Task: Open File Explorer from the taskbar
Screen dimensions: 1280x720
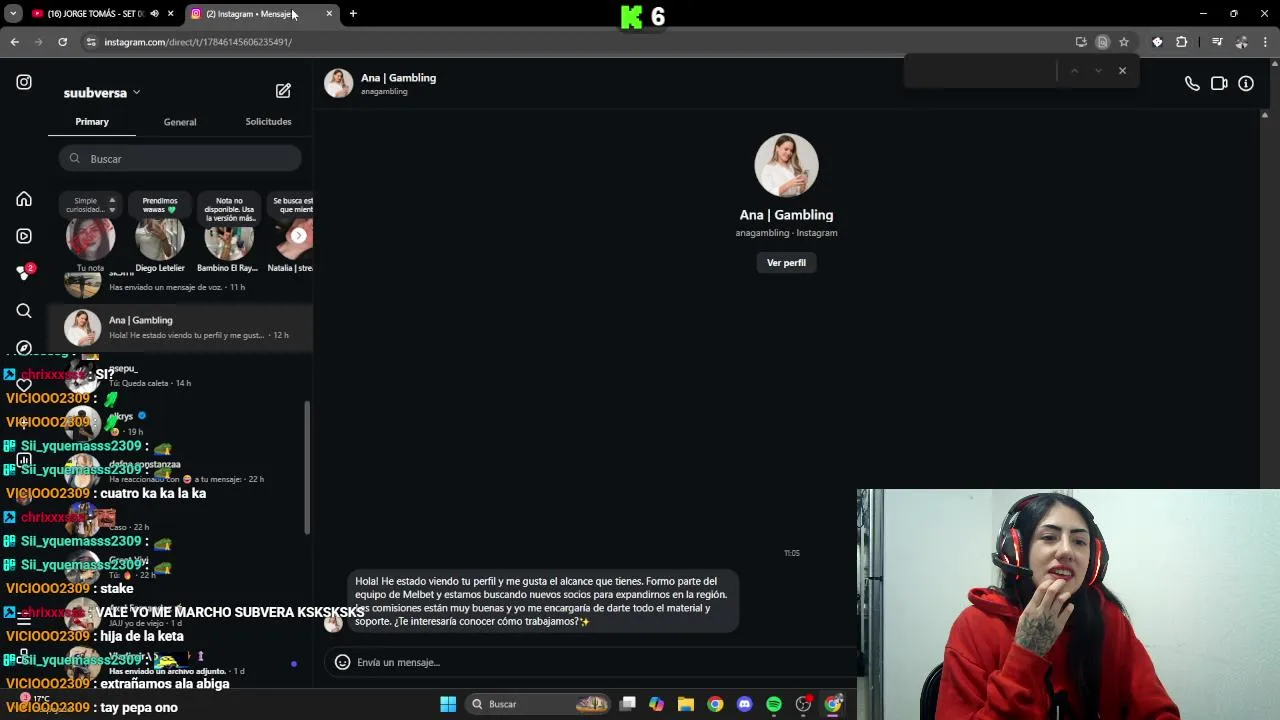Action: tap(686, 704)
